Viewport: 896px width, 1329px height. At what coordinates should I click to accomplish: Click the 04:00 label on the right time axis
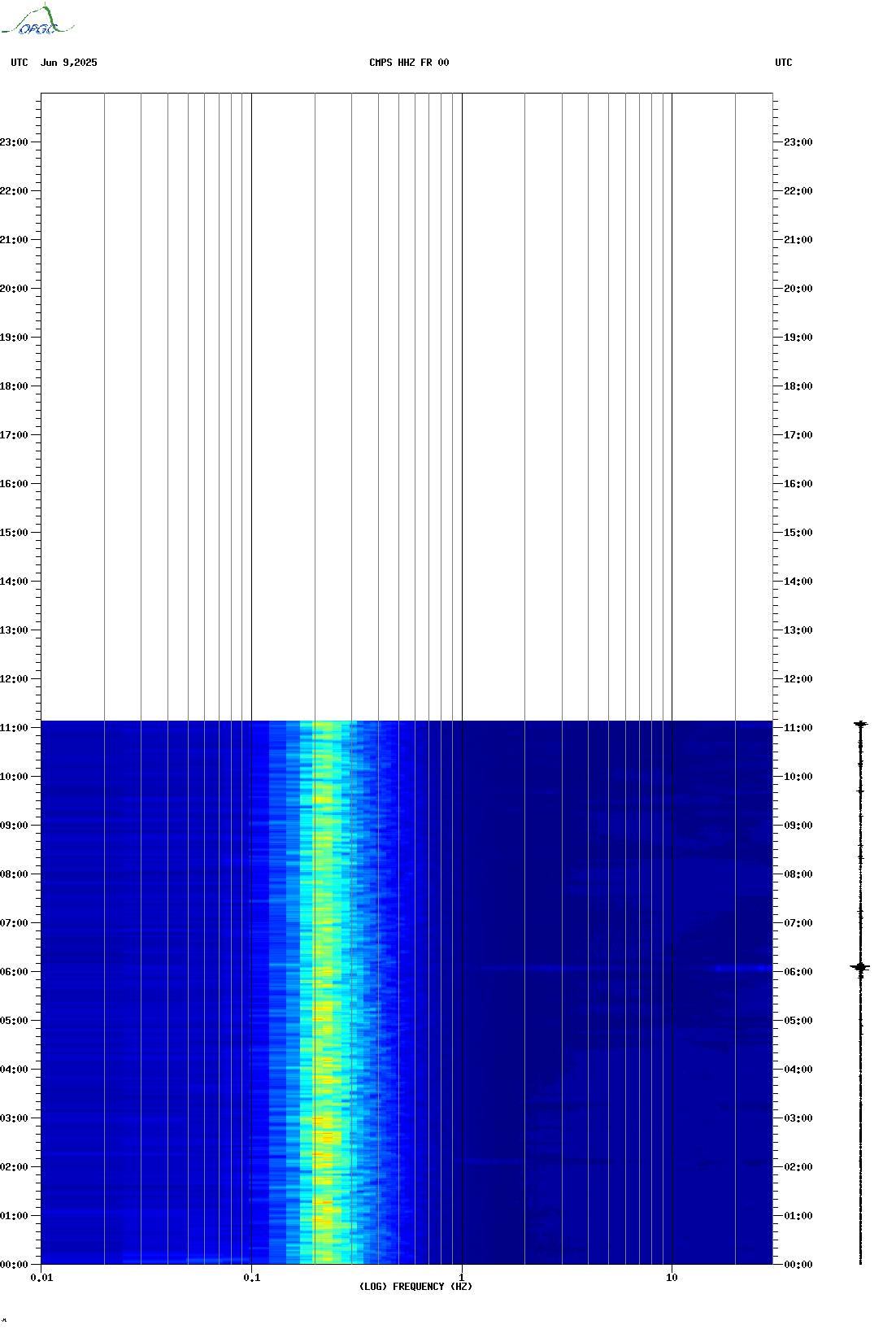(798, 1070)
